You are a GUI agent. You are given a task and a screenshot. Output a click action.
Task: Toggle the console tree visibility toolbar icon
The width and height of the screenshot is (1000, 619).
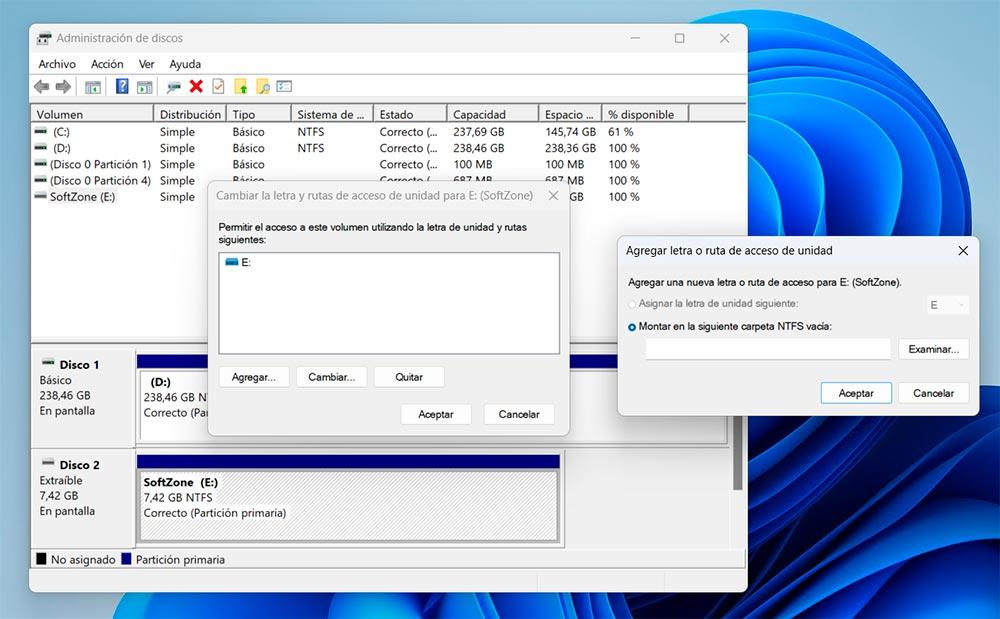92,86
